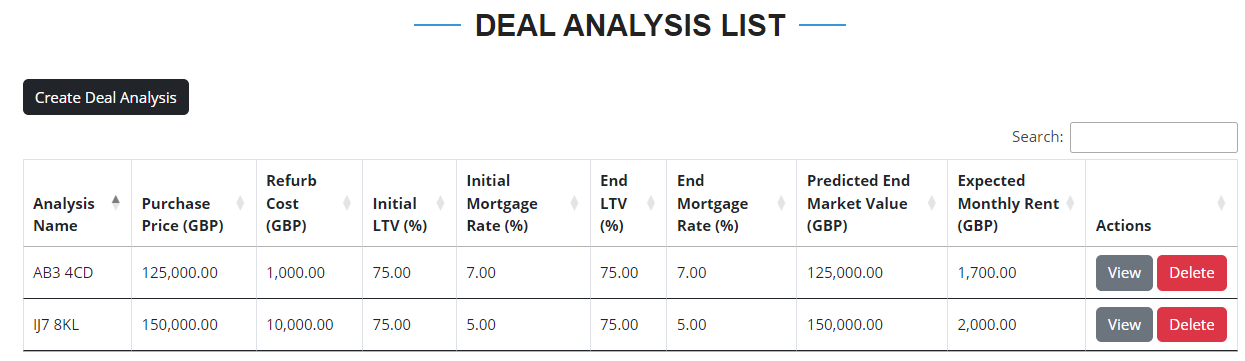Delete the IJ7 8KL deal analysis
The width and height of the screenshot is (1245, 361).
1192,324
